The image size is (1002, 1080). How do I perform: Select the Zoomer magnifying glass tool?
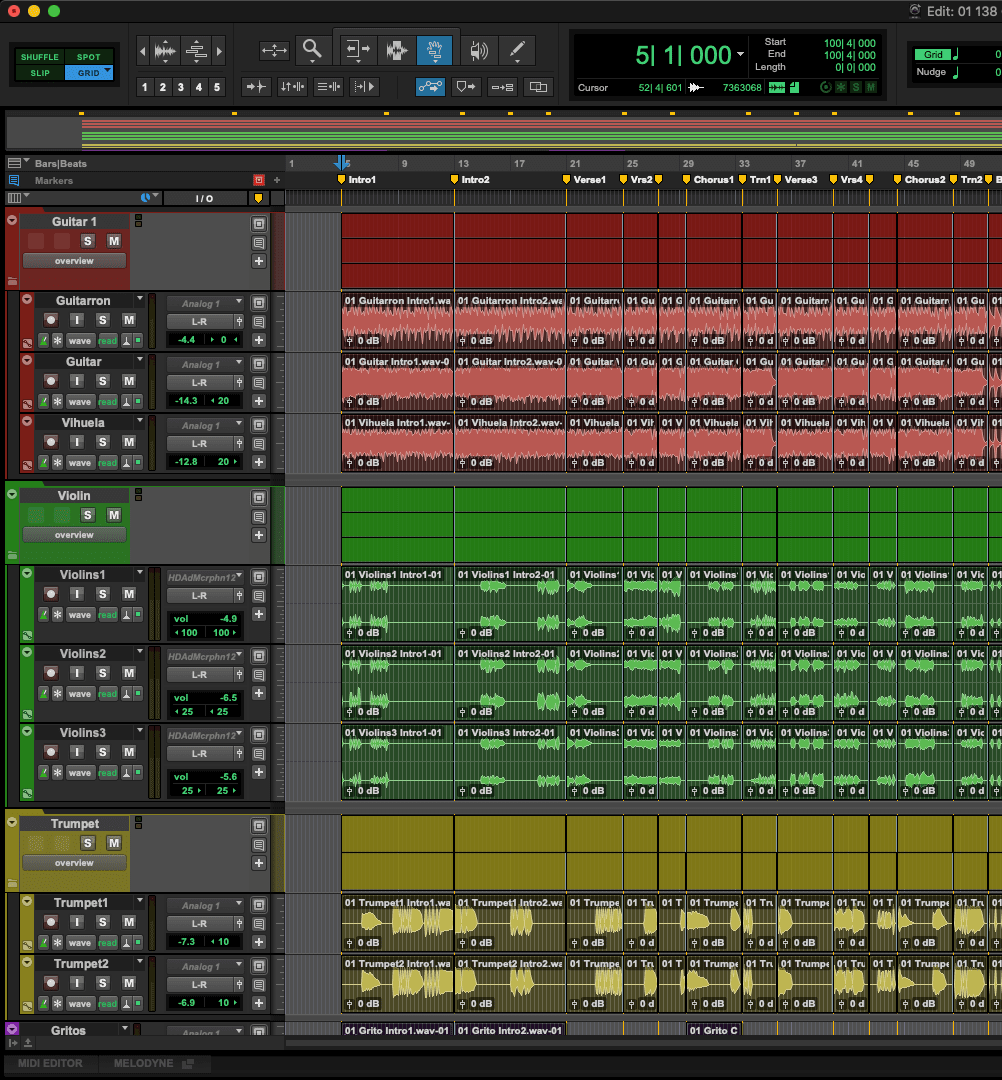coord(313,49)
